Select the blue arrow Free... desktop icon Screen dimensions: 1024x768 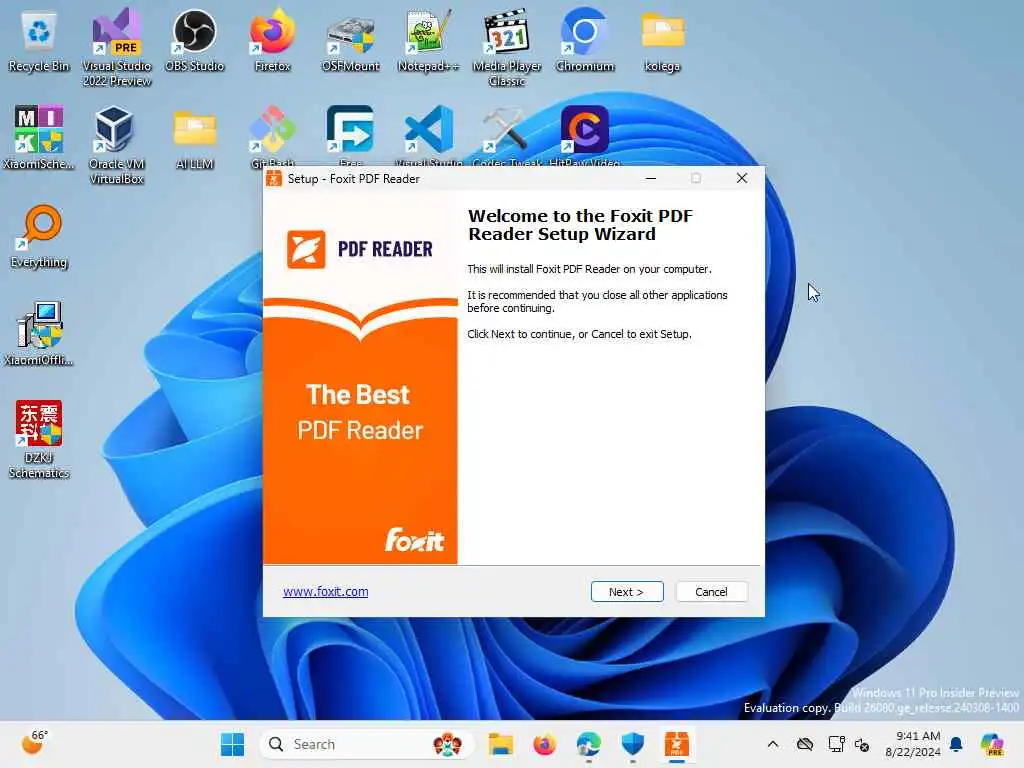351,135
